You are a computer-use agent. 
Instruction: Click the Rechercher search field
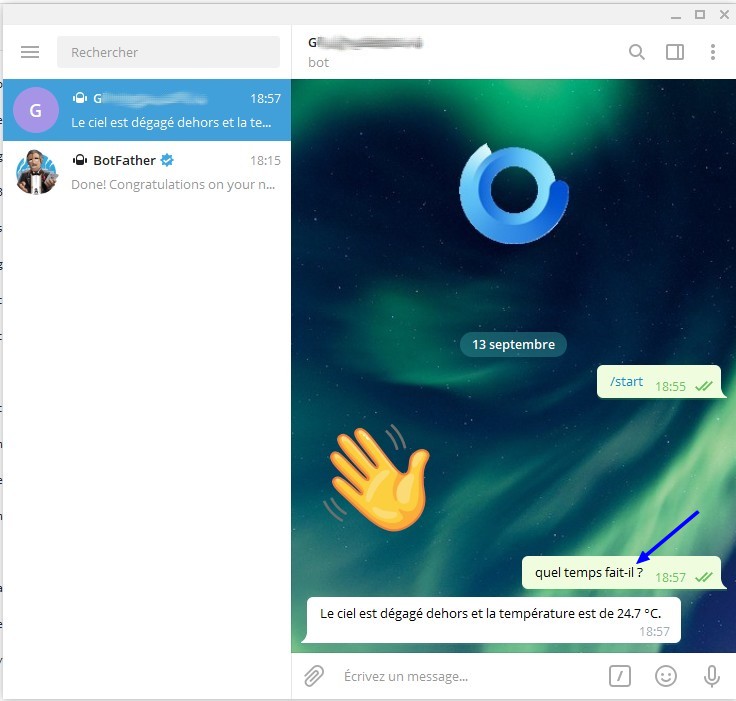169,52
